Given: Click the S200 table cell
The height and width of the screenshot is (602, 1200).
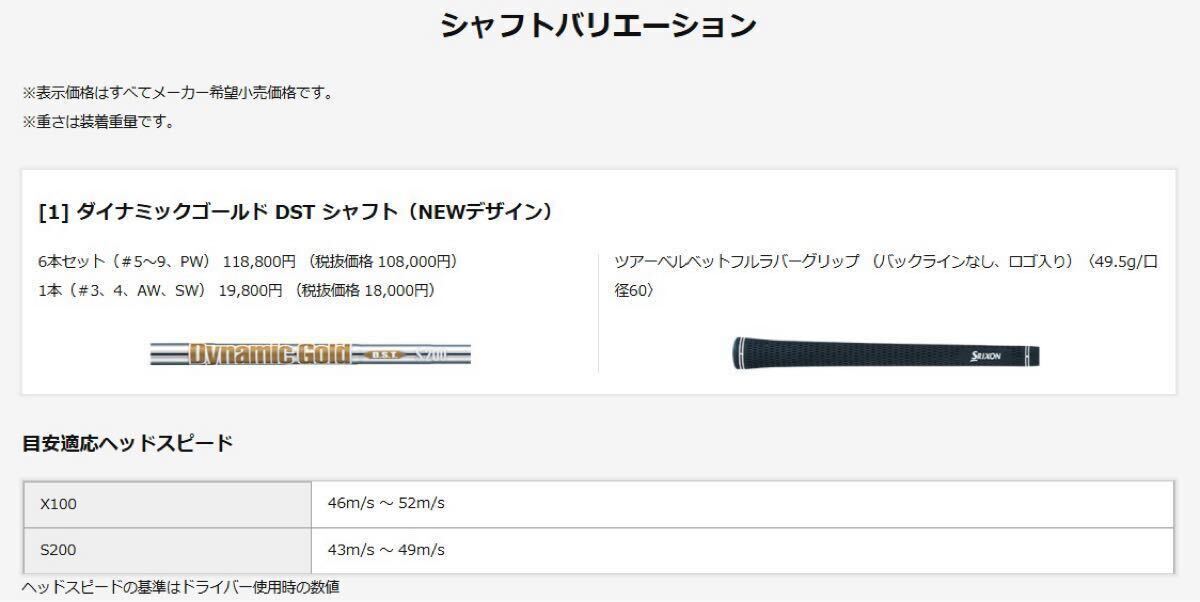Looking at the screenshot, I should 167,550.
